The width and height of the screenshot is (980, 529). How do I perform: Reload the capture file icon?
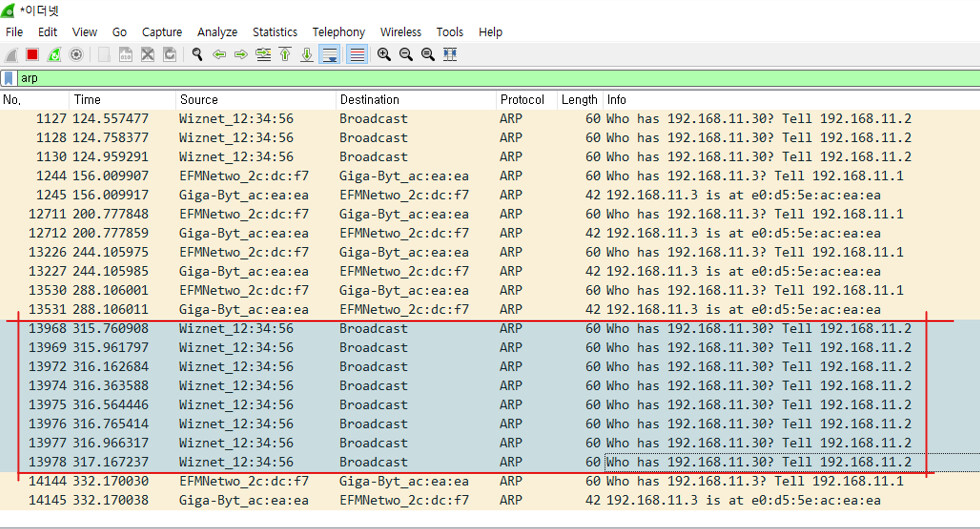[169, 55]
